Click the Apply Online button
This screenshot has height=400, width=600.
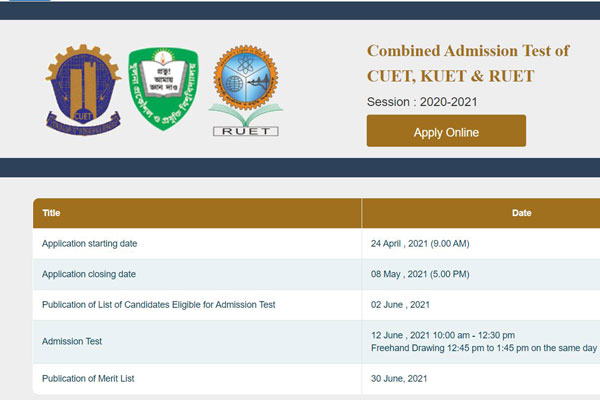446,131
